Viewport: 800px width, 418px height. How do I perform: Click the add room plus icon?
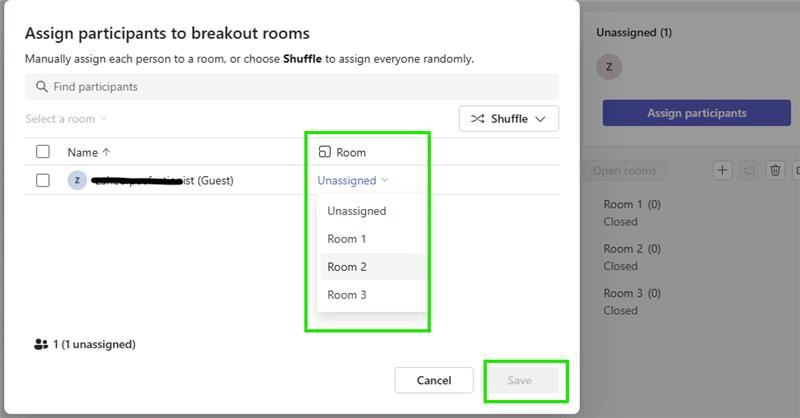tap(722, 170)
